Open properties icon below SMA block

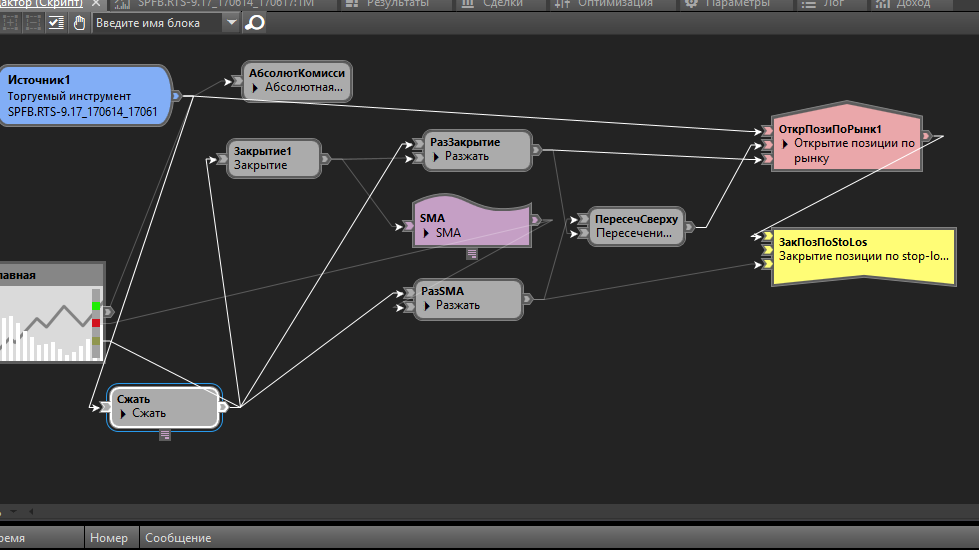[x=472, y=253]
